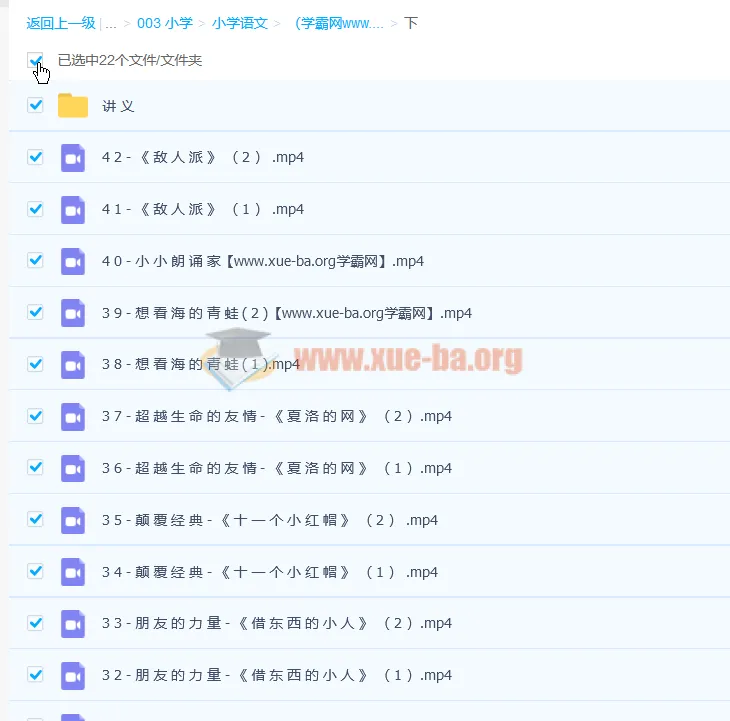Go back via 返回上一级 link
Screen dimensions: 730x721
click(x=61, y=23)
